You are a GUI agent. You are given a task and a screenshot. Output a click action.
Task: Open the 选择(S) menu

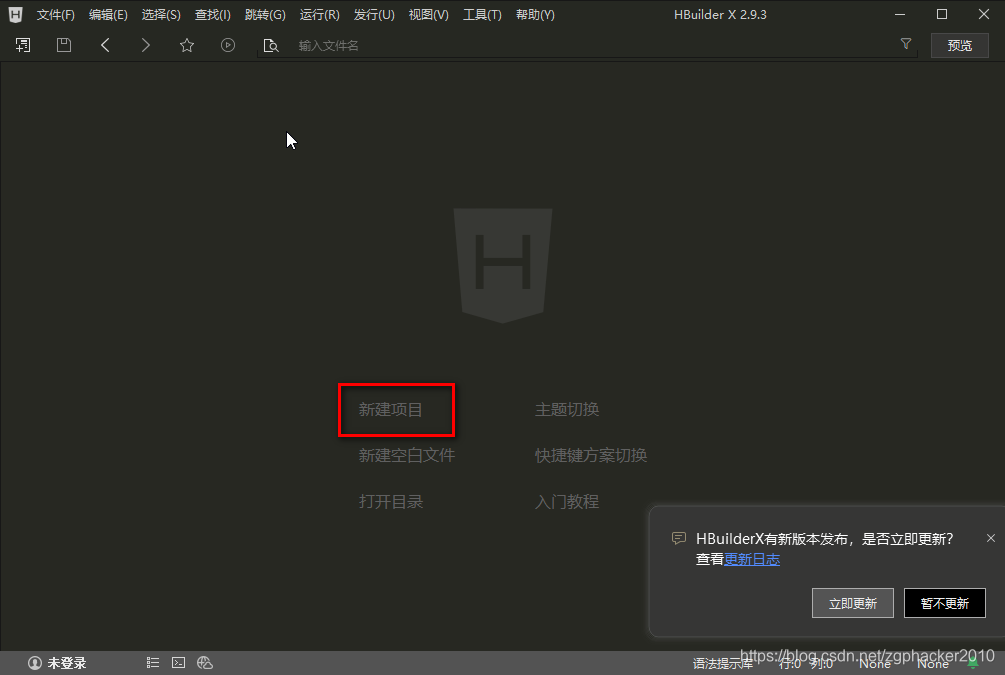coord(161,15)
